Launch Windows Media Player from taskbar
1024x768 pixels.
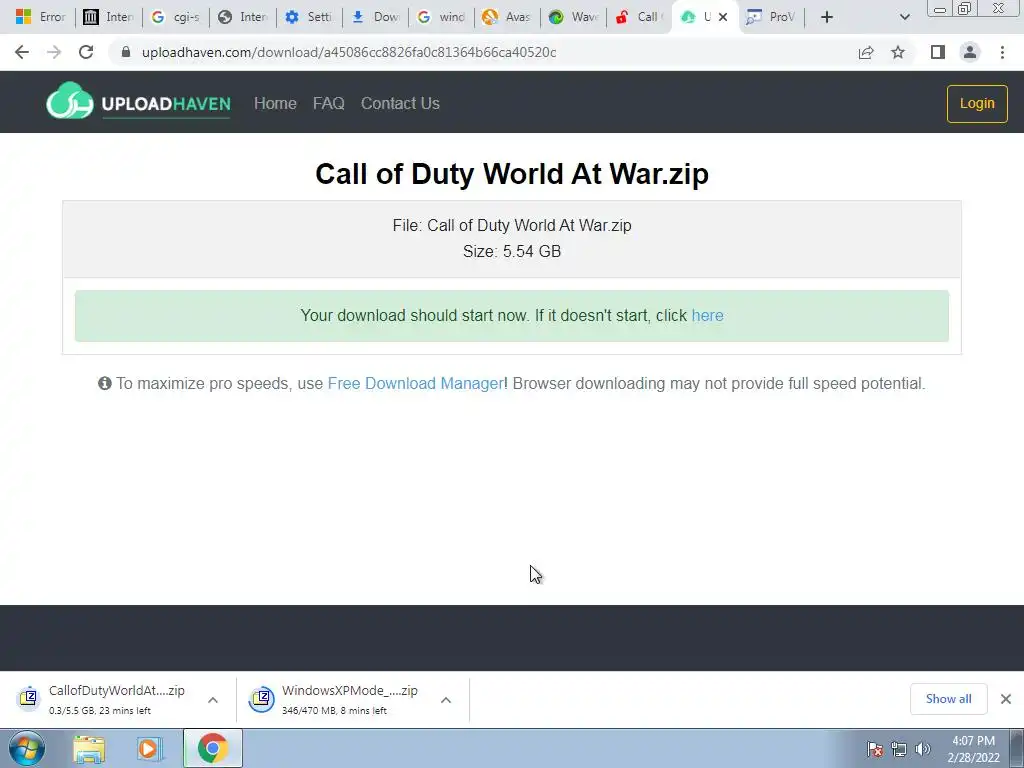149,749
